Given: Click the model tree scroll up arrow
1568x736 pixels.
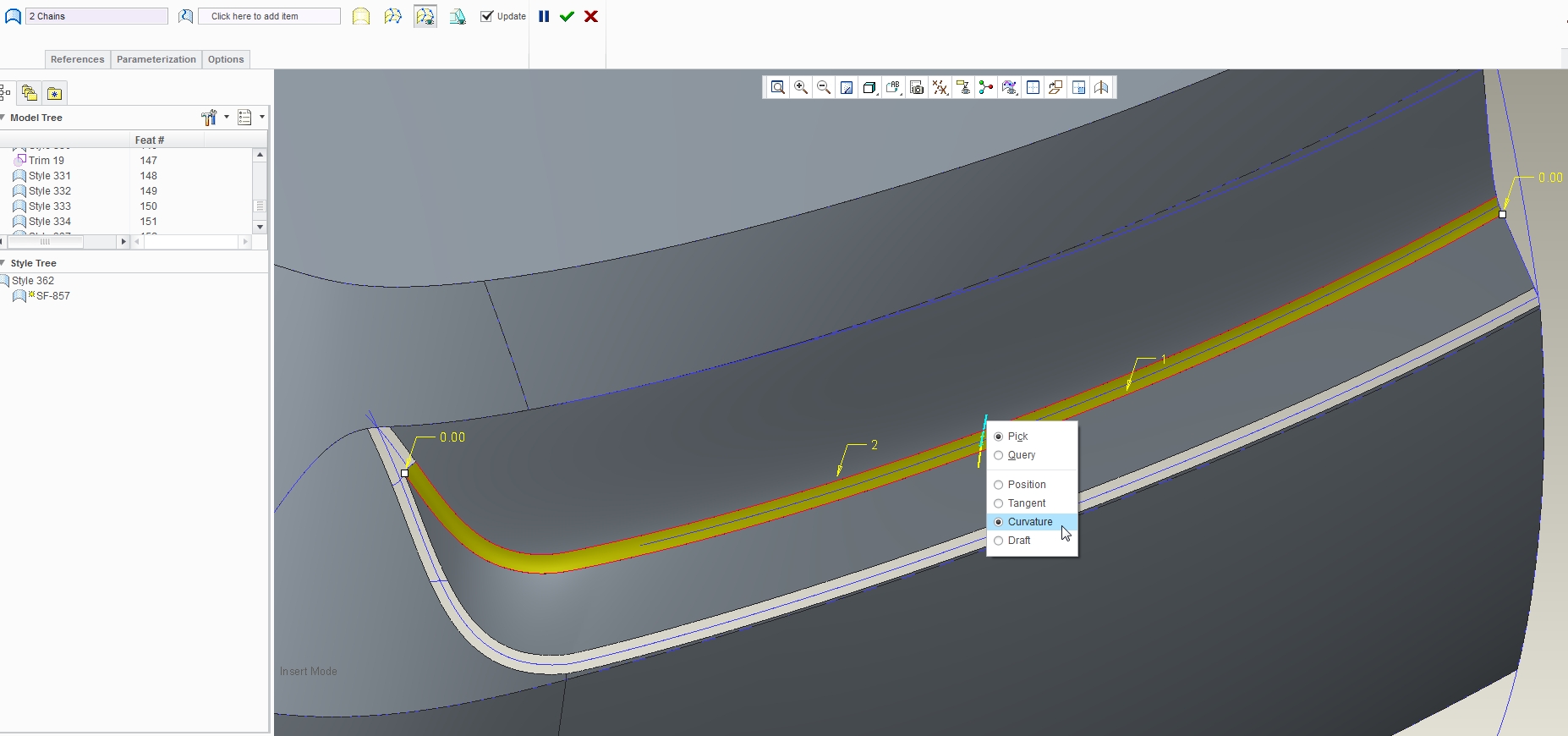Looking at the screenshot, I should pos(260,155).
